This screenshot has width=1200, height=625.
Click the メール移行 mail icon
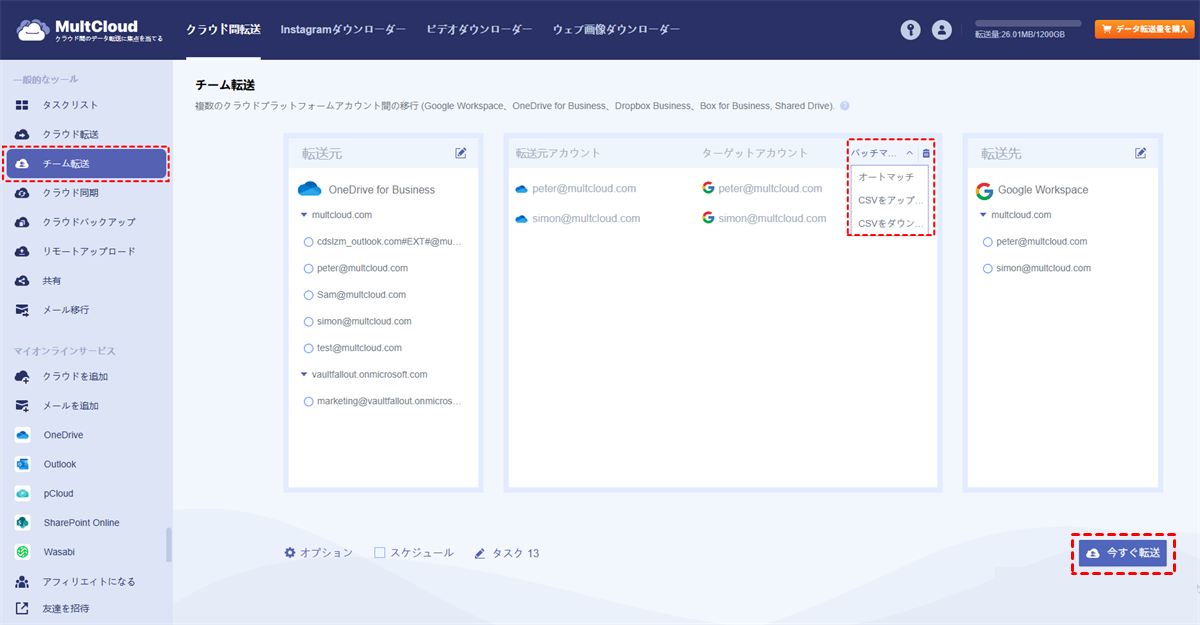tap(22, 310)
